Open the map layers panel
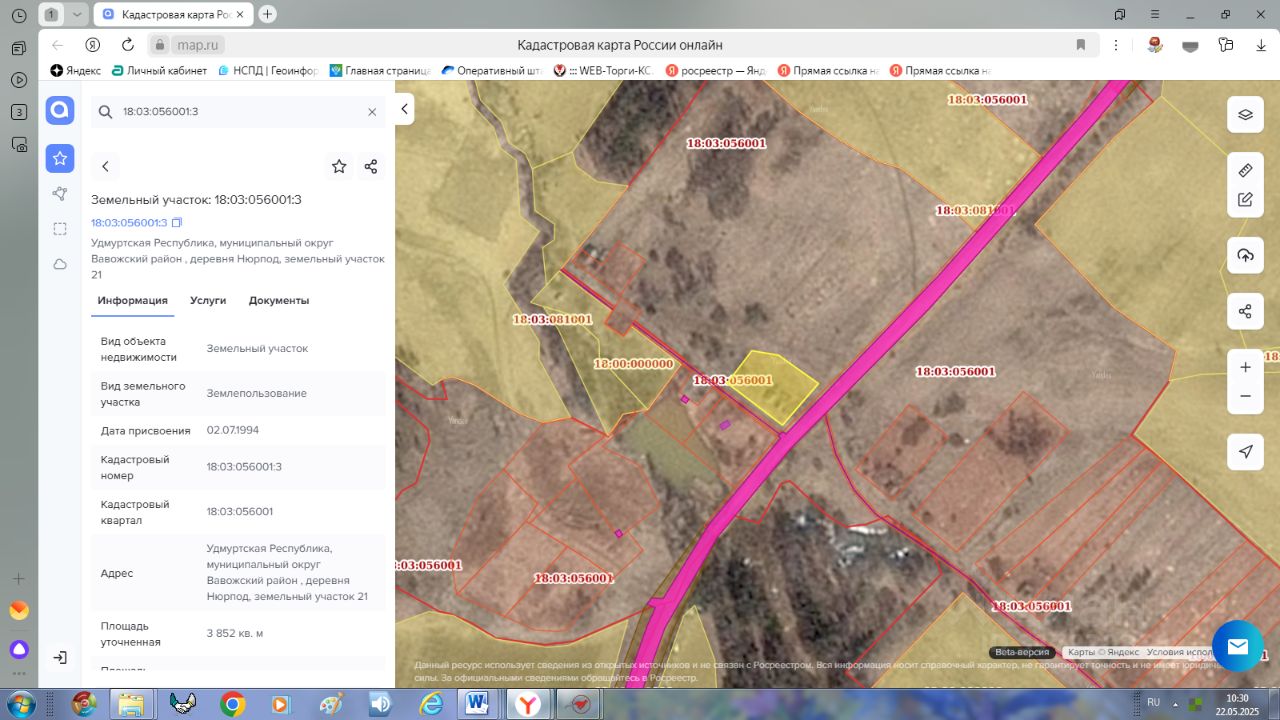Screen dimensions: 1280x720 coord(1245,114)
